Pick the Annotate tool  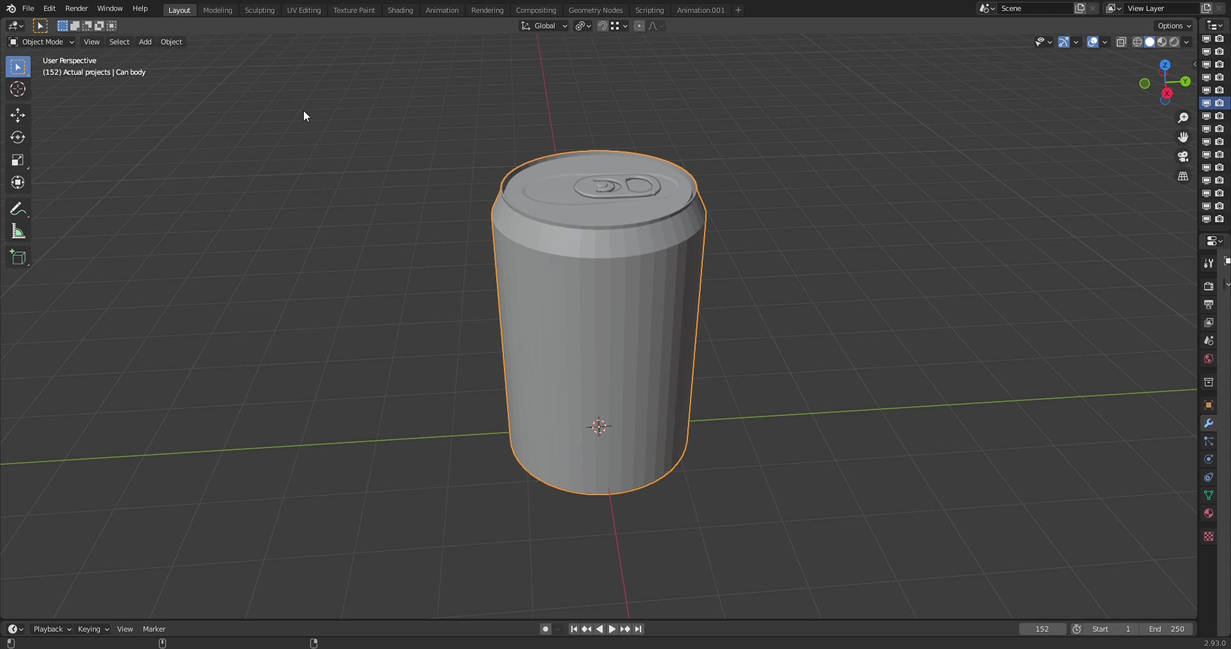click(x=17, y=207)
